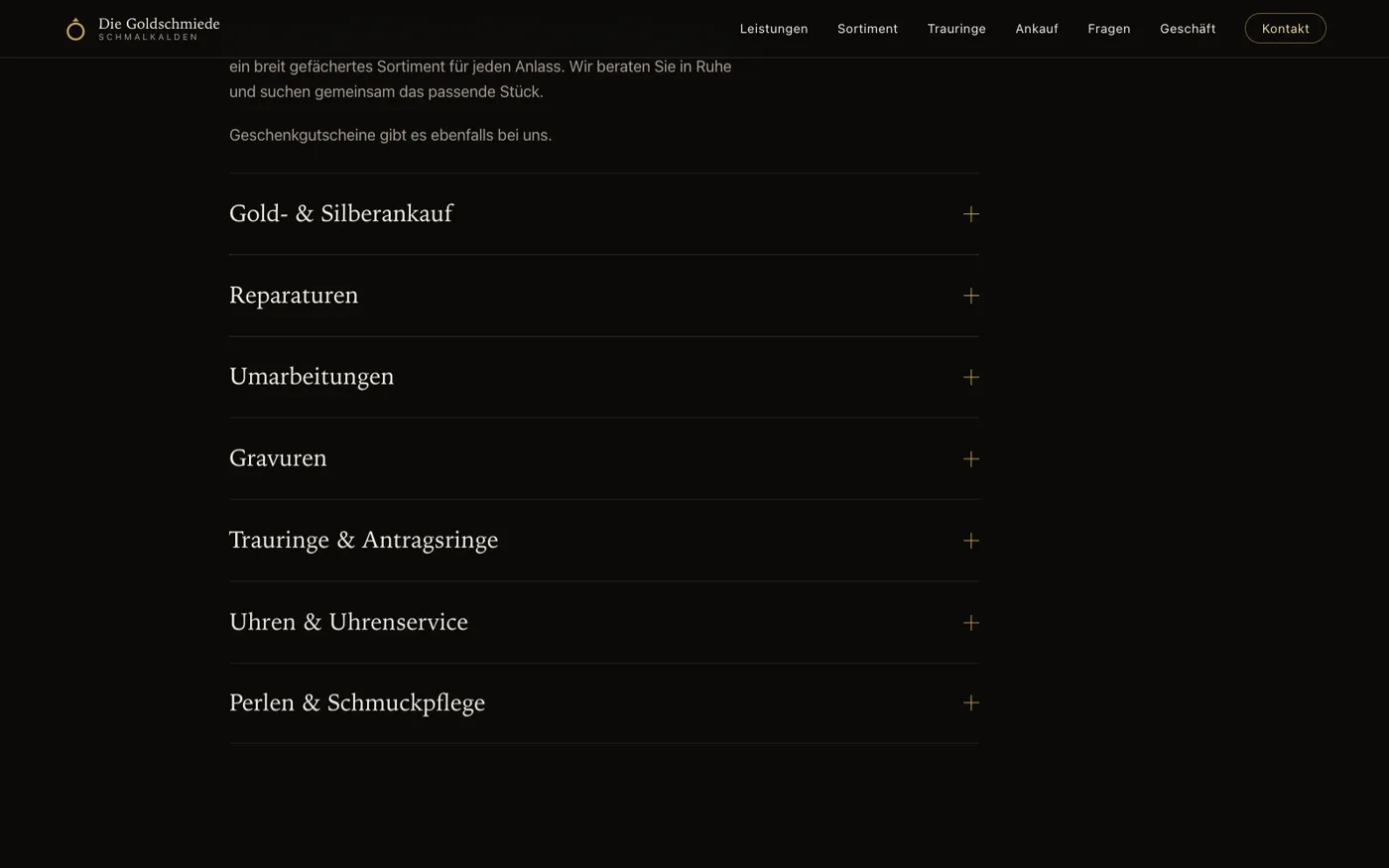Expand Perlen & Schmuckpflege with its plus icon
The width and height of the screenshot is (1389, 868).
[x=970, y=702]
